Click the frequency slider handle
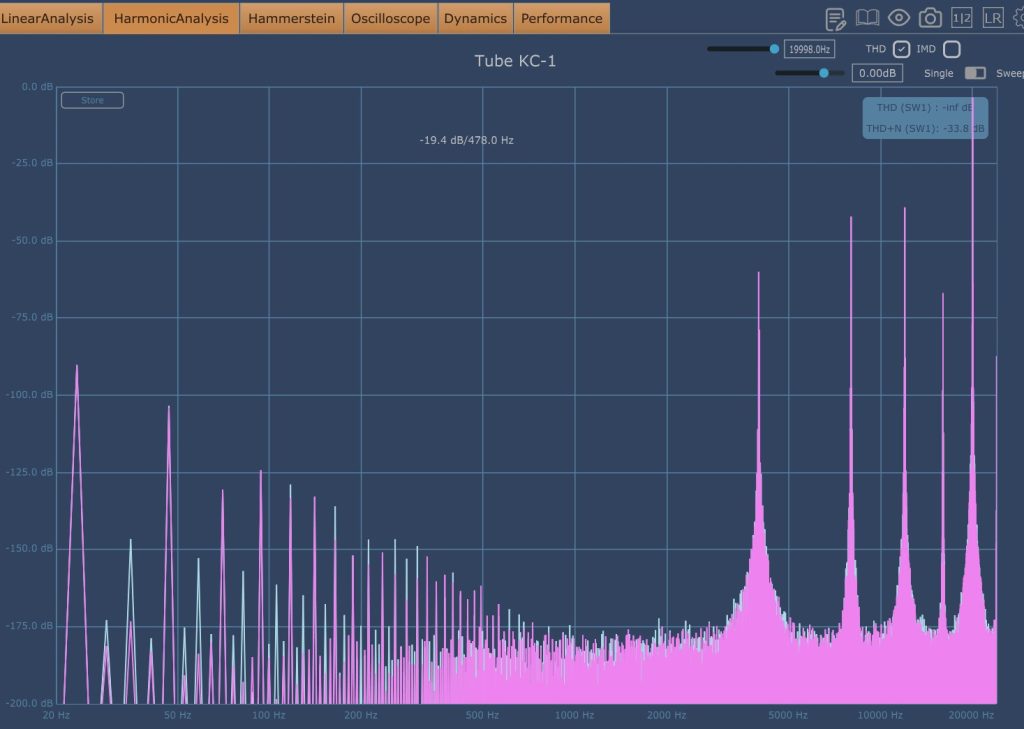The height and width of the screenshot is (729, 1024). (x=774, y=49)
